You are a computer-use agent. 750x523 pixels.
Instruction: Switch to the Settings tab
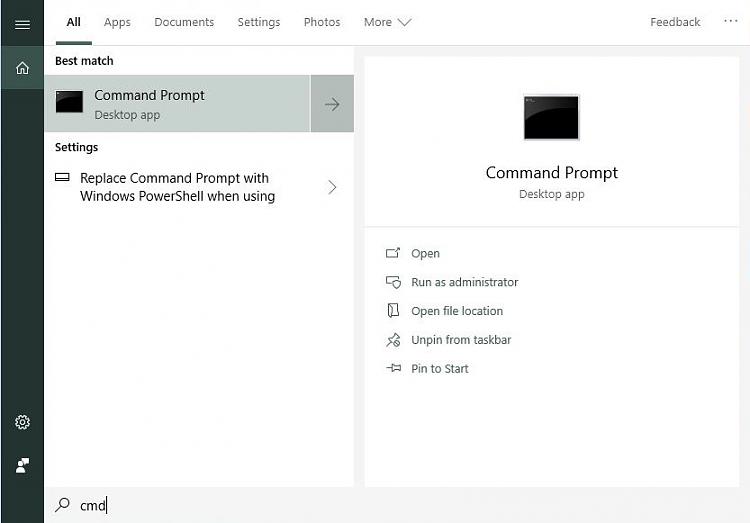tap(259, 22)
